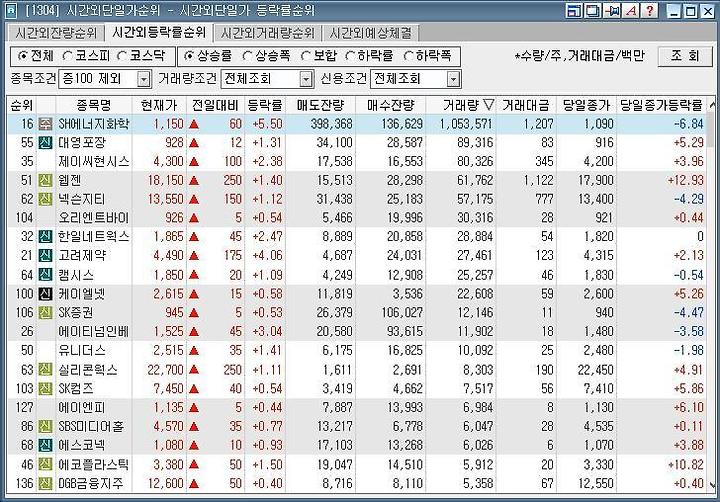Image resolution: width=720 pixels, height=502 pixels.
Task: Click the pin window icon in title bar
Action: coord(612,11)
